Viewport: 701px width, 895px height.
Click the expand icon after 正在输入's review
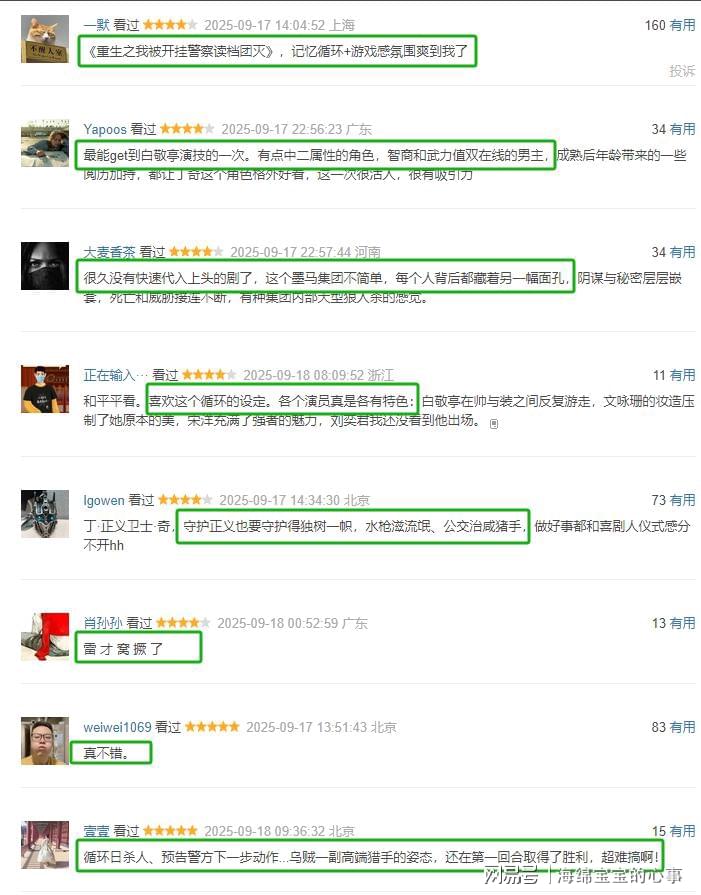pos(494,424)
